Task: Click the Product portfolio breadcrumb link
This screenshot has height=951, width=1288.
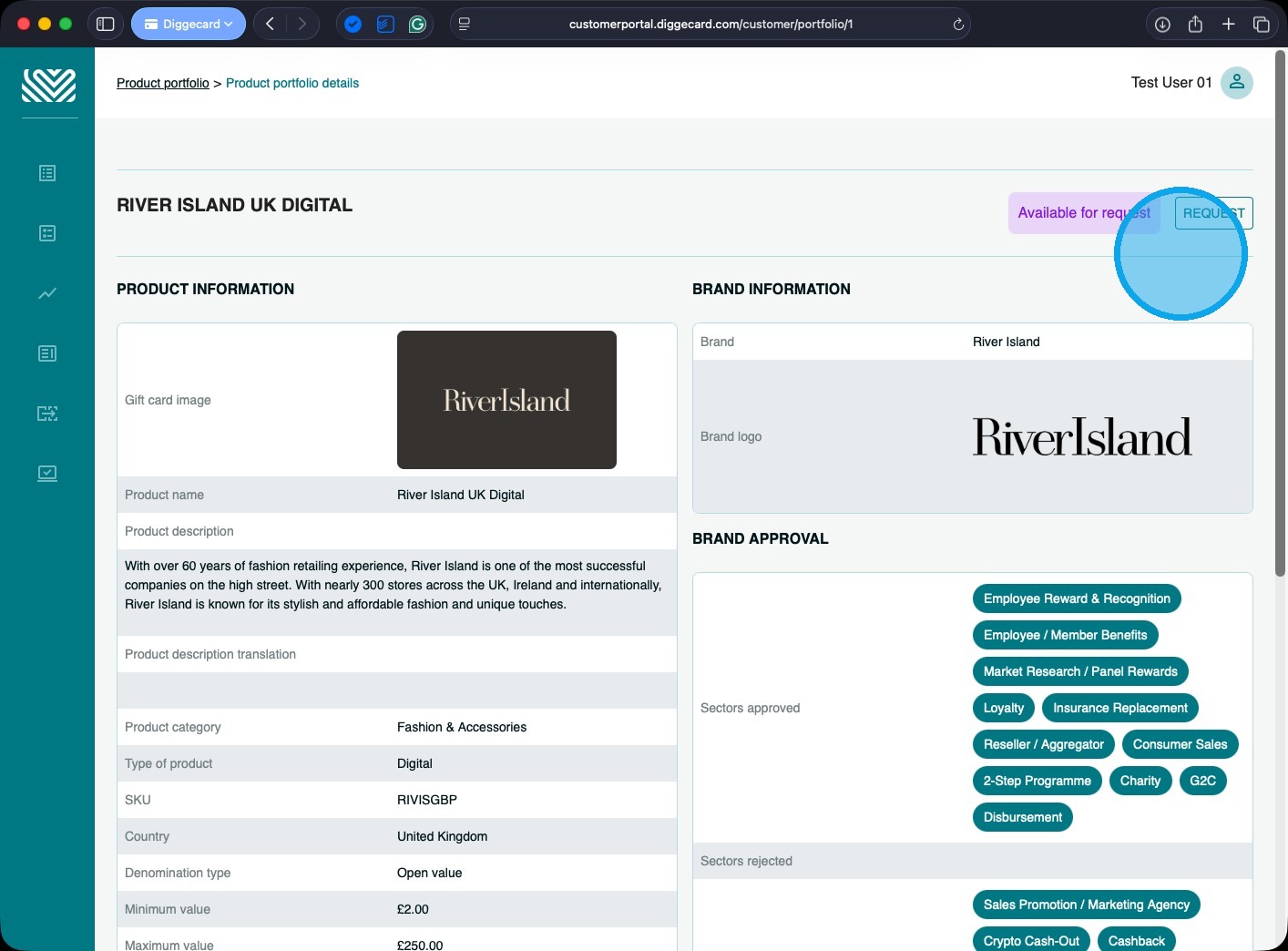Action: coord(163,83)
